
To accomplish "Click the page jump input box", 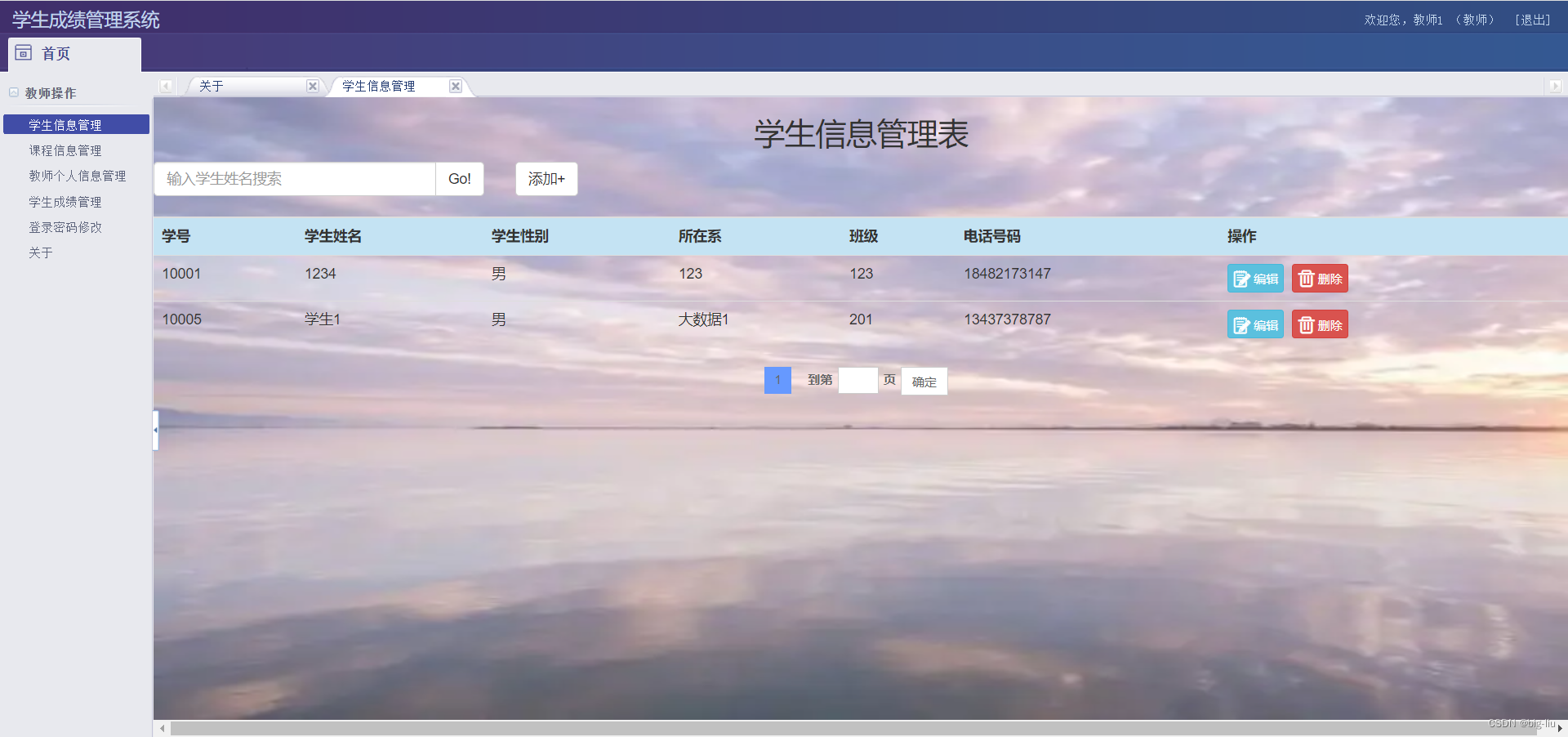I will (x=858, y=380).
